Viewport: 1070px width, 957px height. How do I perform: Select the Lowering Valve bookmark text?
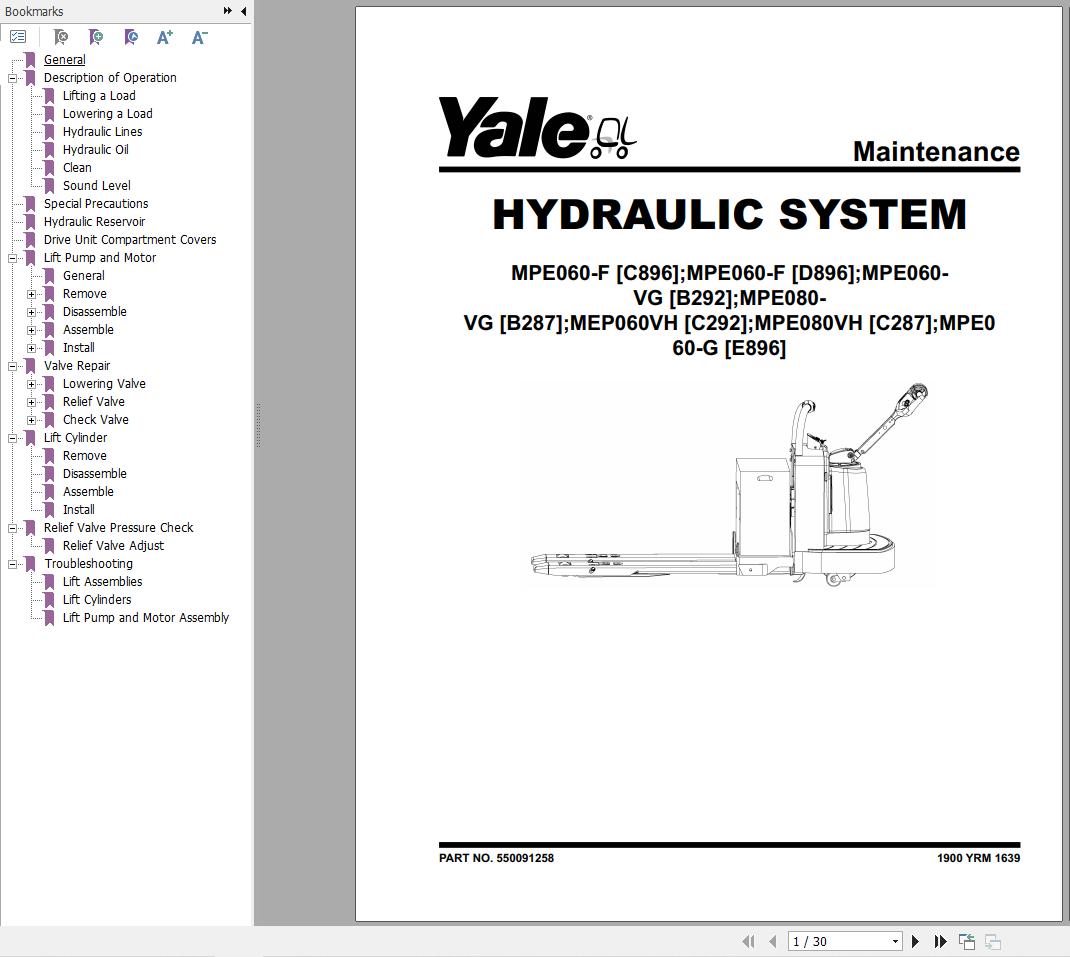(x=104, y=384)
